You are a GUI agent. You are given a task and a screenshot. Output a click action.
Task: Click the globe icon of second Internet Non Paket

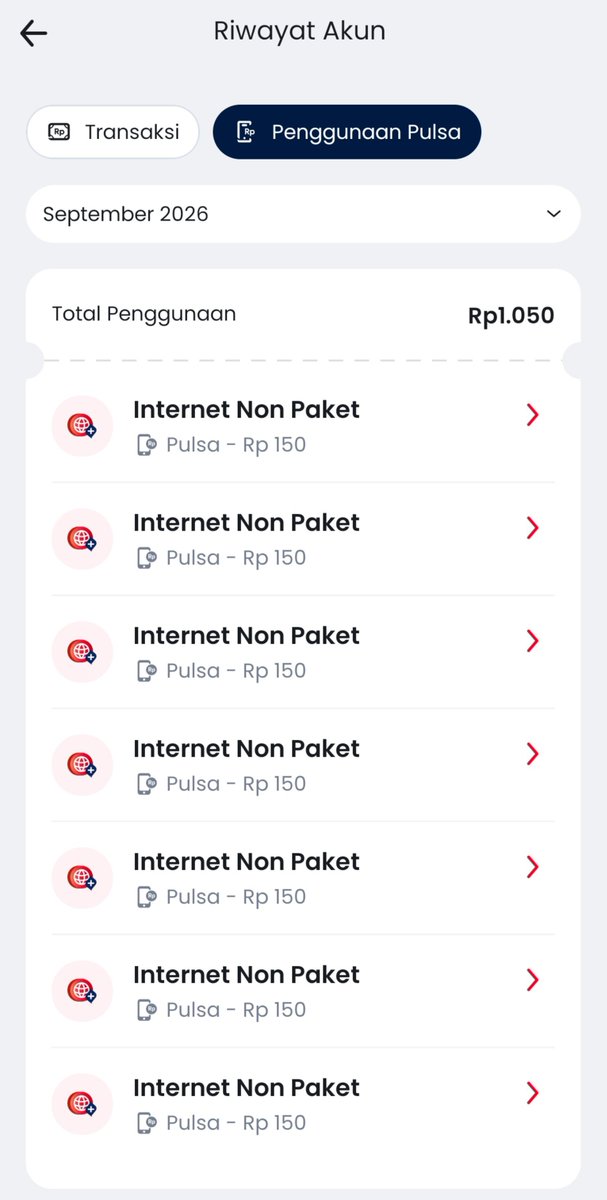click(x=82, y=539)
